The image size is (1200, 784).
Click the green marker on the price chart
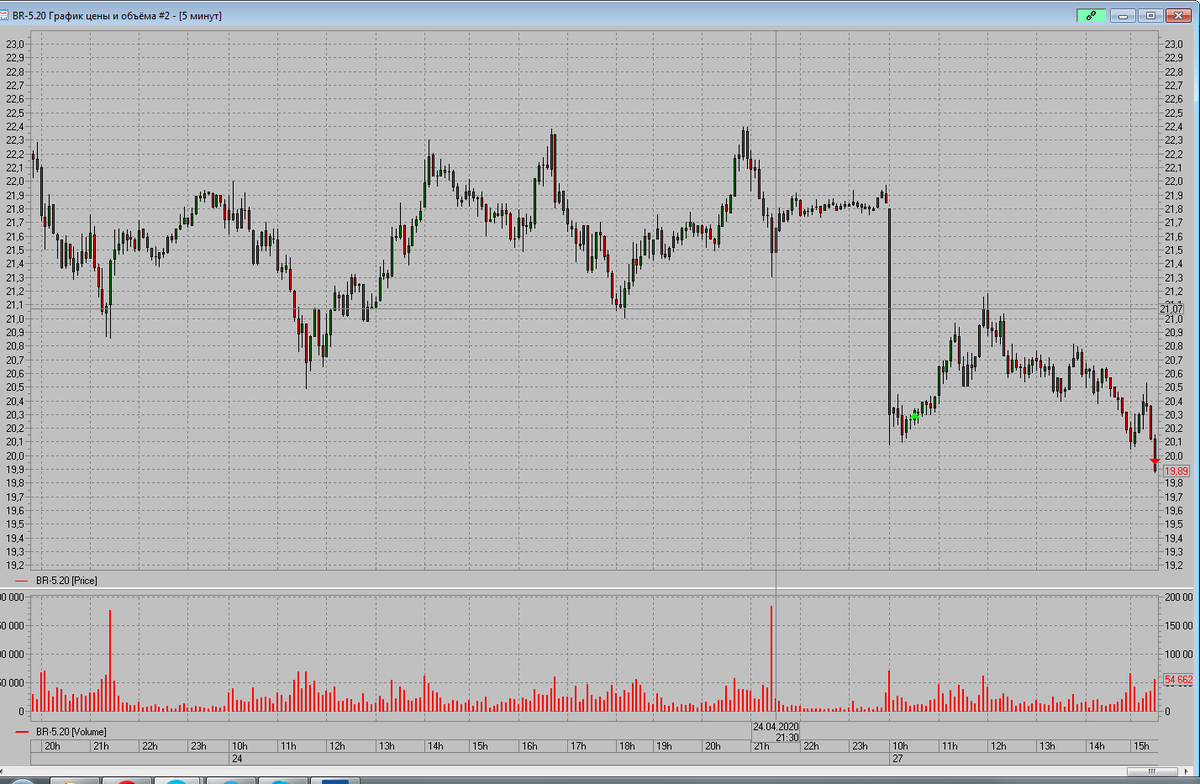[915, 414]
